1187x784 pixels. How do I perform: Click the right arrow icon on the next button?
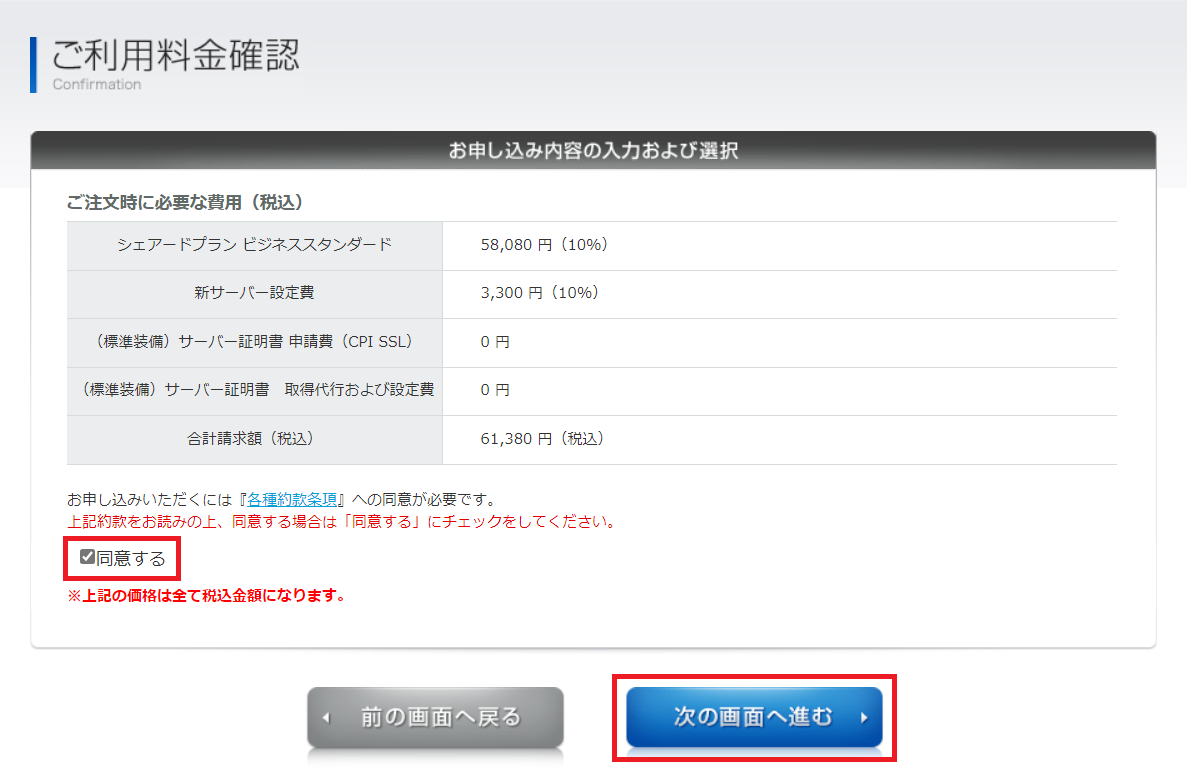point(863,718)
